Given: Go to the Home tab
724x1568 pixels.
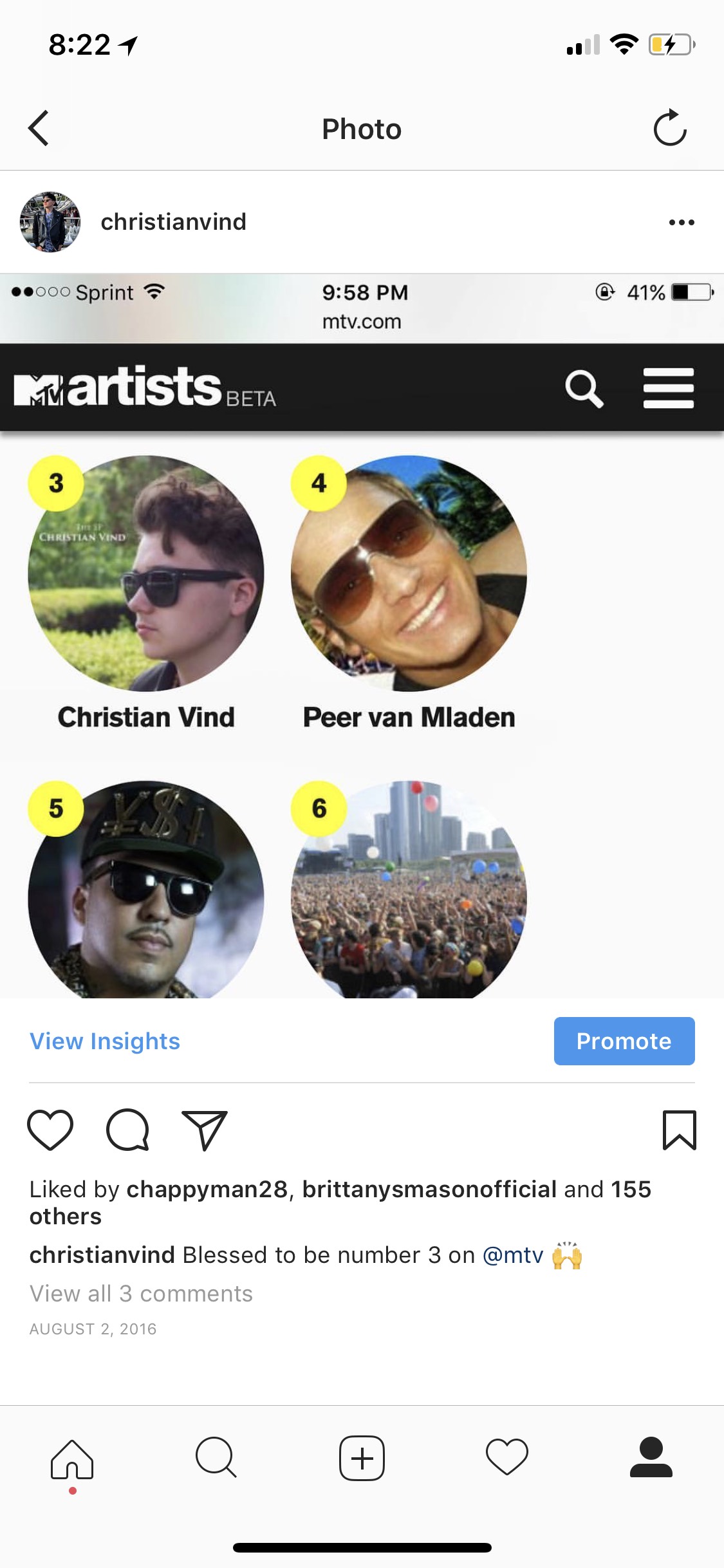Looking at the screenshot, I should [x=72, y=1459].
